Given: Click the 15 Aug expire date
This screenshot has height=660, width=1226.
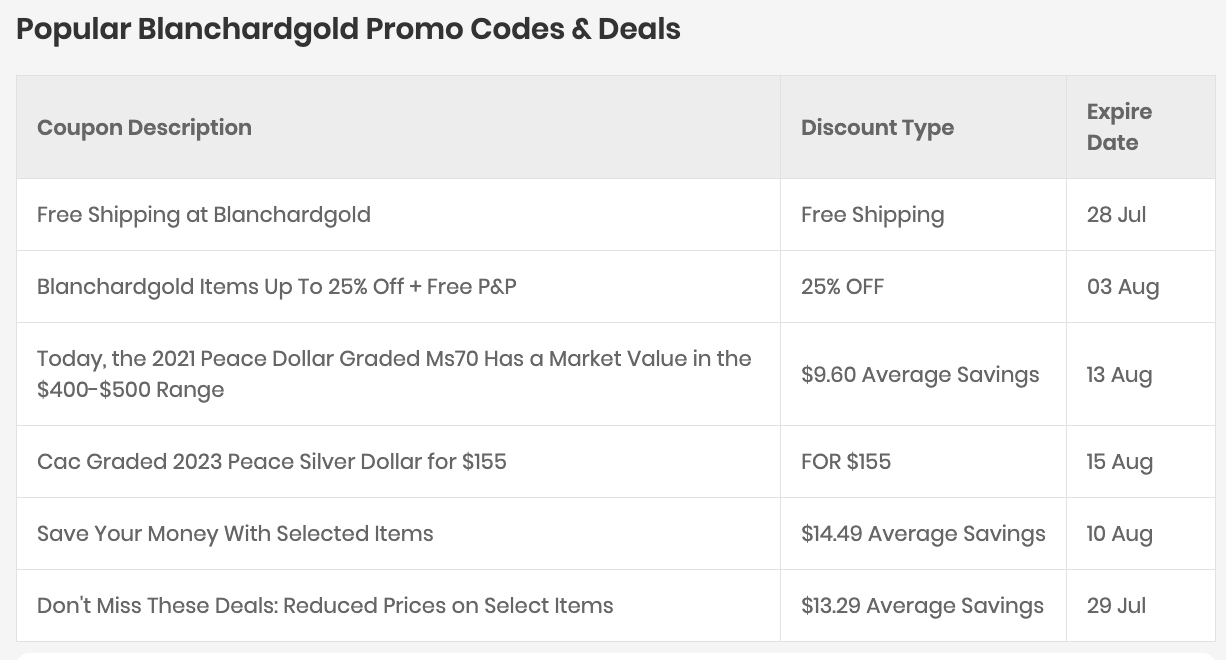Looking at the screenshot, I should pyautogui.click(x=1119, y=462).
